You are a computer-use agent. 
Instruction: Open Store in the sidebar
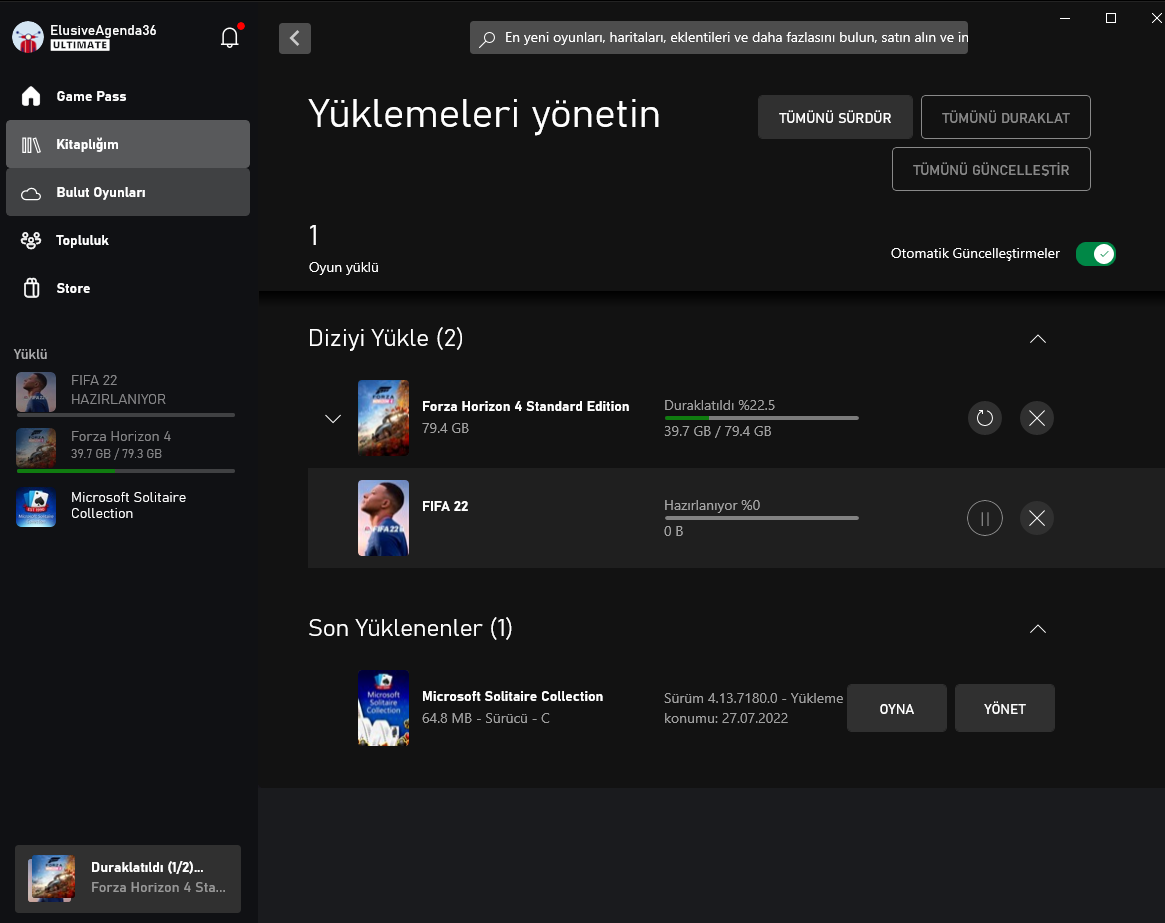coord(128,288)
